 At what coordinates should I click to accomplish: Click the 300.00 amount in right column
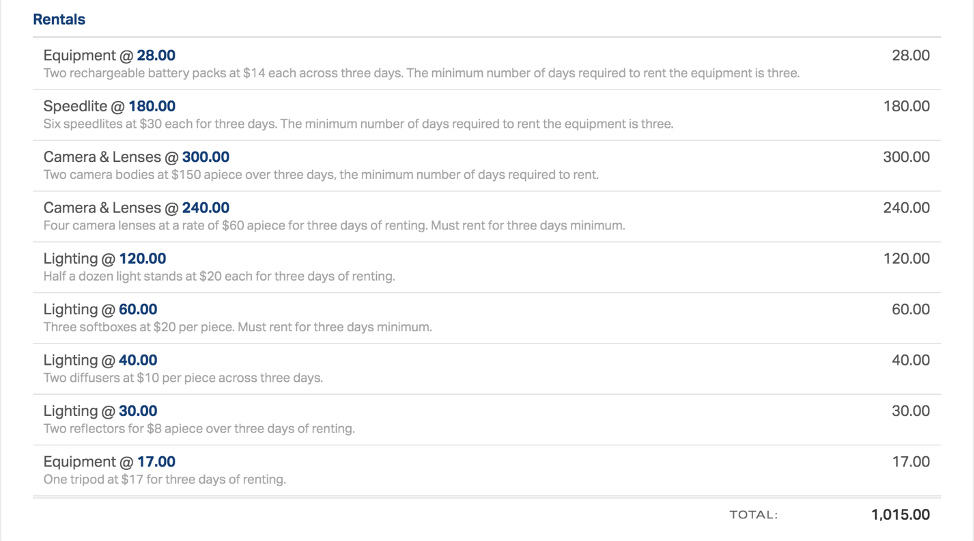coord(906,157)
